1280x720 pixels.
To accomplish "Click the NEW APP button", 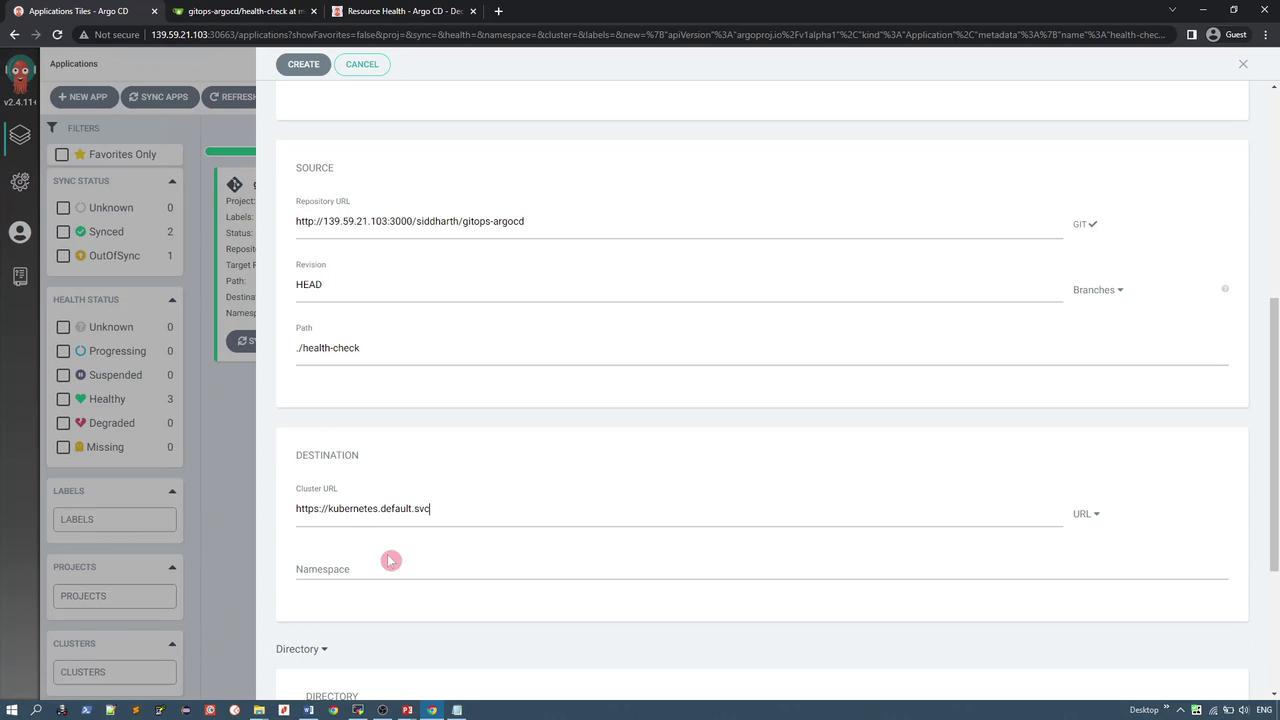I will (x=83, y=97).
